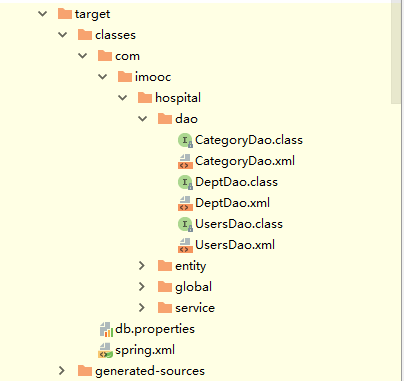Select the entity folder label
The image size is (404, 381).
pos(191,266)
